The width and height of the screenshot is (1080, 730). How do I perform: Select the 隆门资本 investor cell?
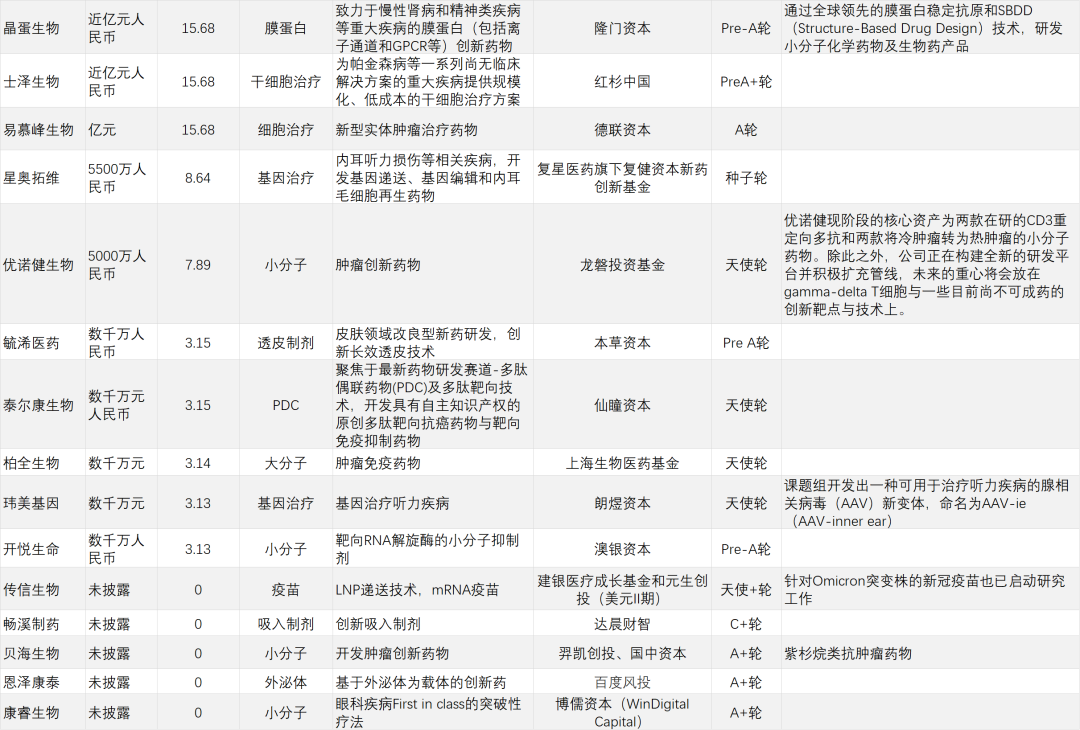coord(622,28)
